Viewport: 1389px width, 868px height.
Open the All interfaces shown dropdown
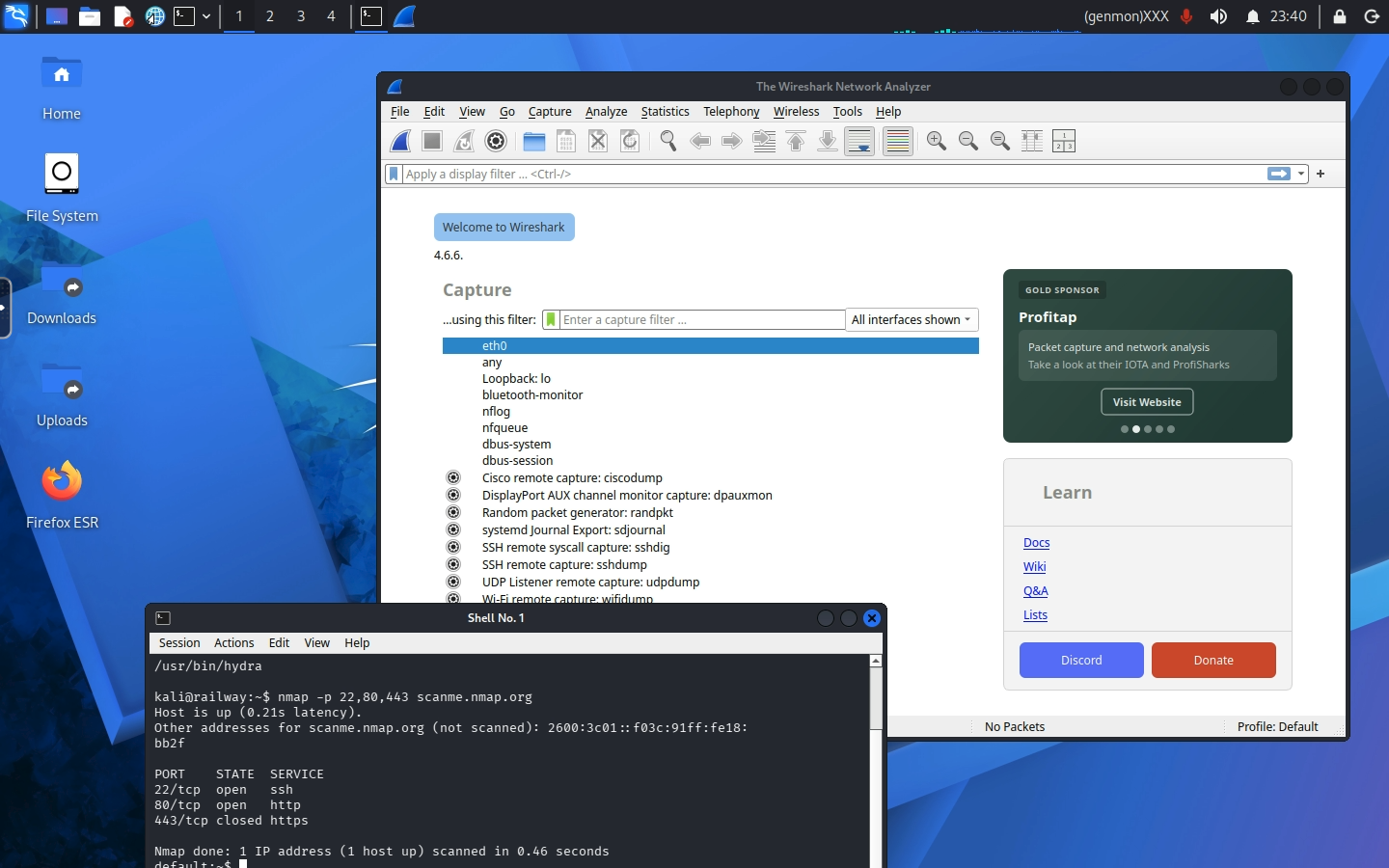click(912, 319)
